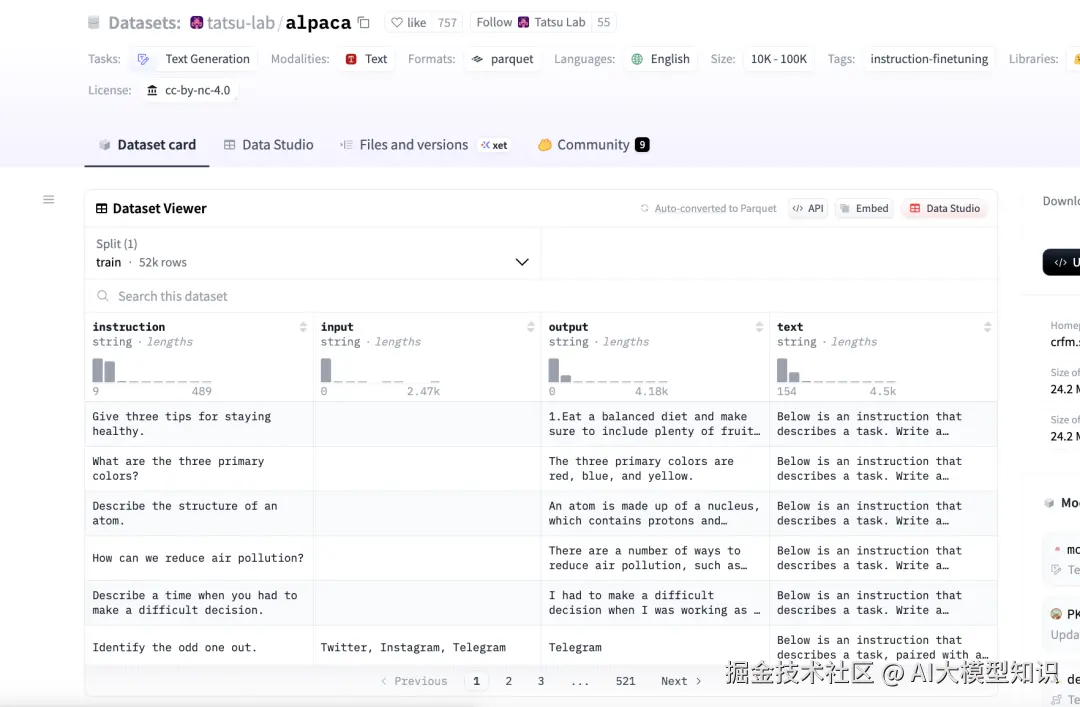The height and width of the screenshot is (707, 1080).
Task: Click the input lengths histogram
Action: [x=380, y=370]
